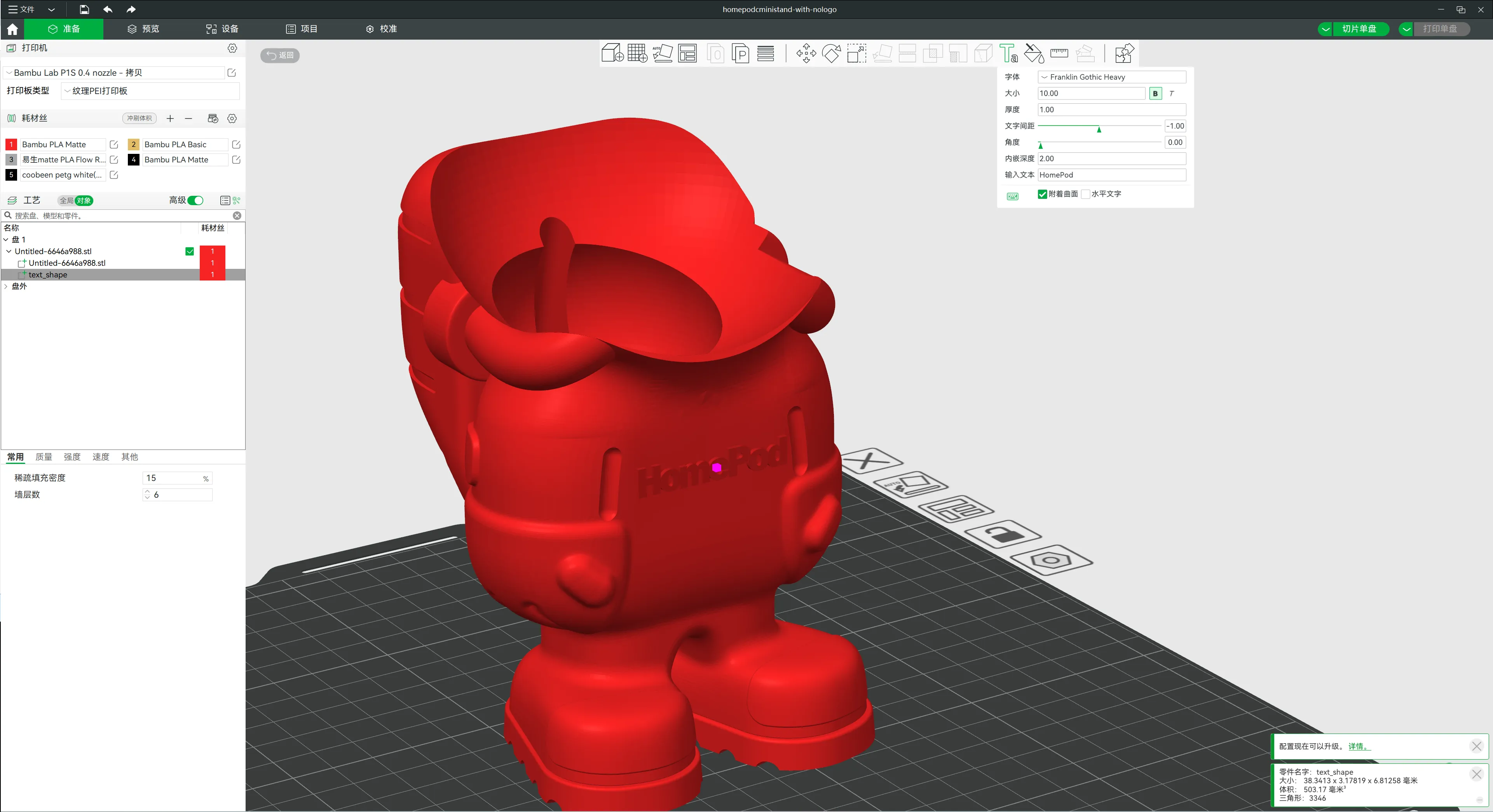Remove a filament with the minus icon
The height and width of the screenshot is (812, 1493).
click(x=188, y=118)
